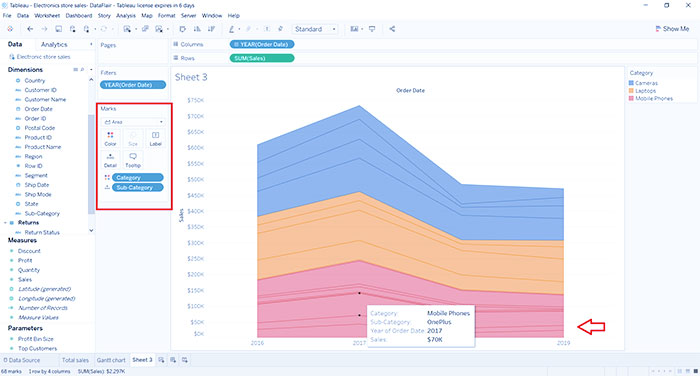Viewport: 700px width, 376px height.
Task: Collapse the Returns table expander
Action: click(x=5, y=223)
